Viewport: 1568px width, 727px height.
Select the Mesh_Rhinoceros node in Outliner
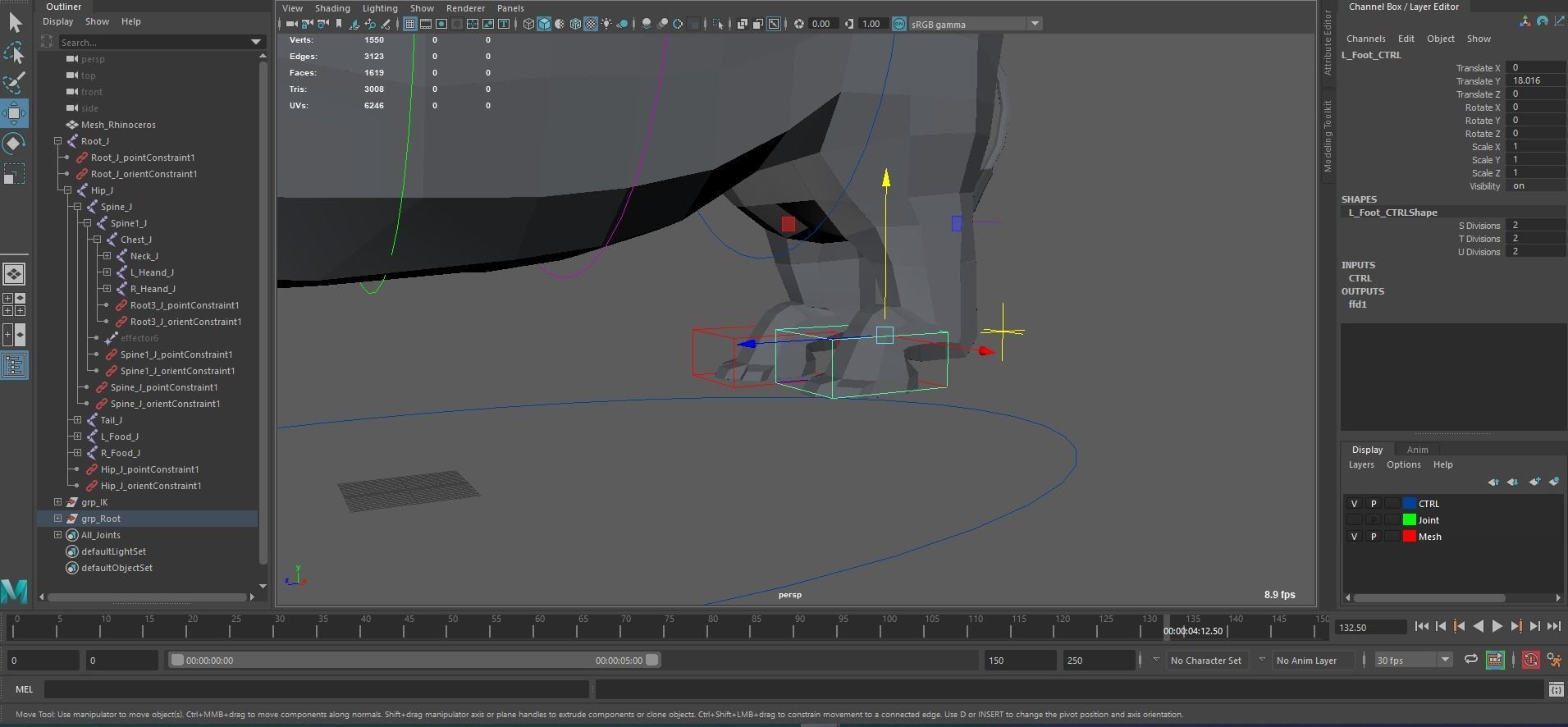(x=118, y=125)
